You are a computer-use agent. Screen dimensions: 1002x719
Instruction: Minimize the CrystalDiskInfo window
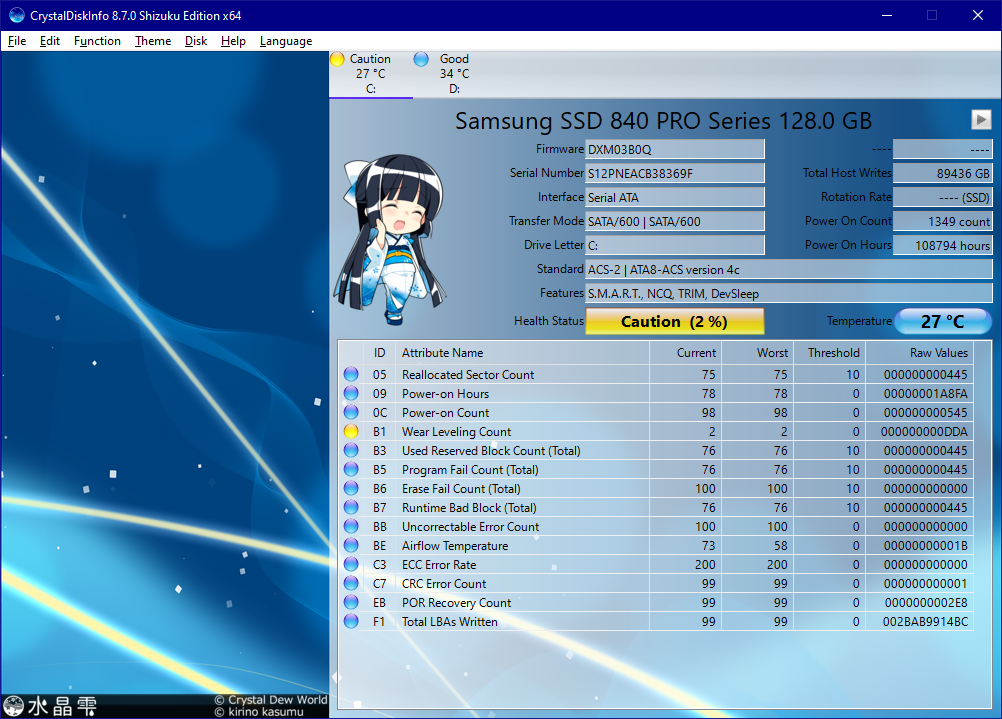coord(886,15)
